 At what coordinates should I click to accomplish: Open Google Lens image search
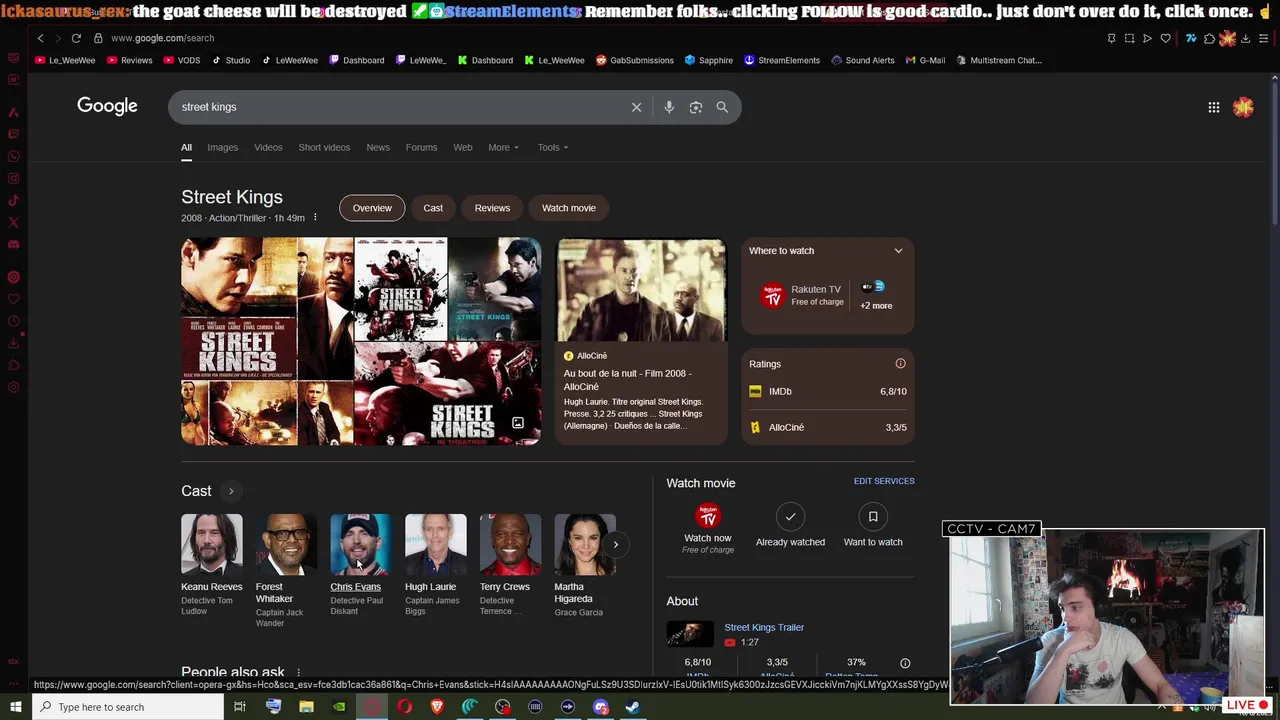click(696, 107)
